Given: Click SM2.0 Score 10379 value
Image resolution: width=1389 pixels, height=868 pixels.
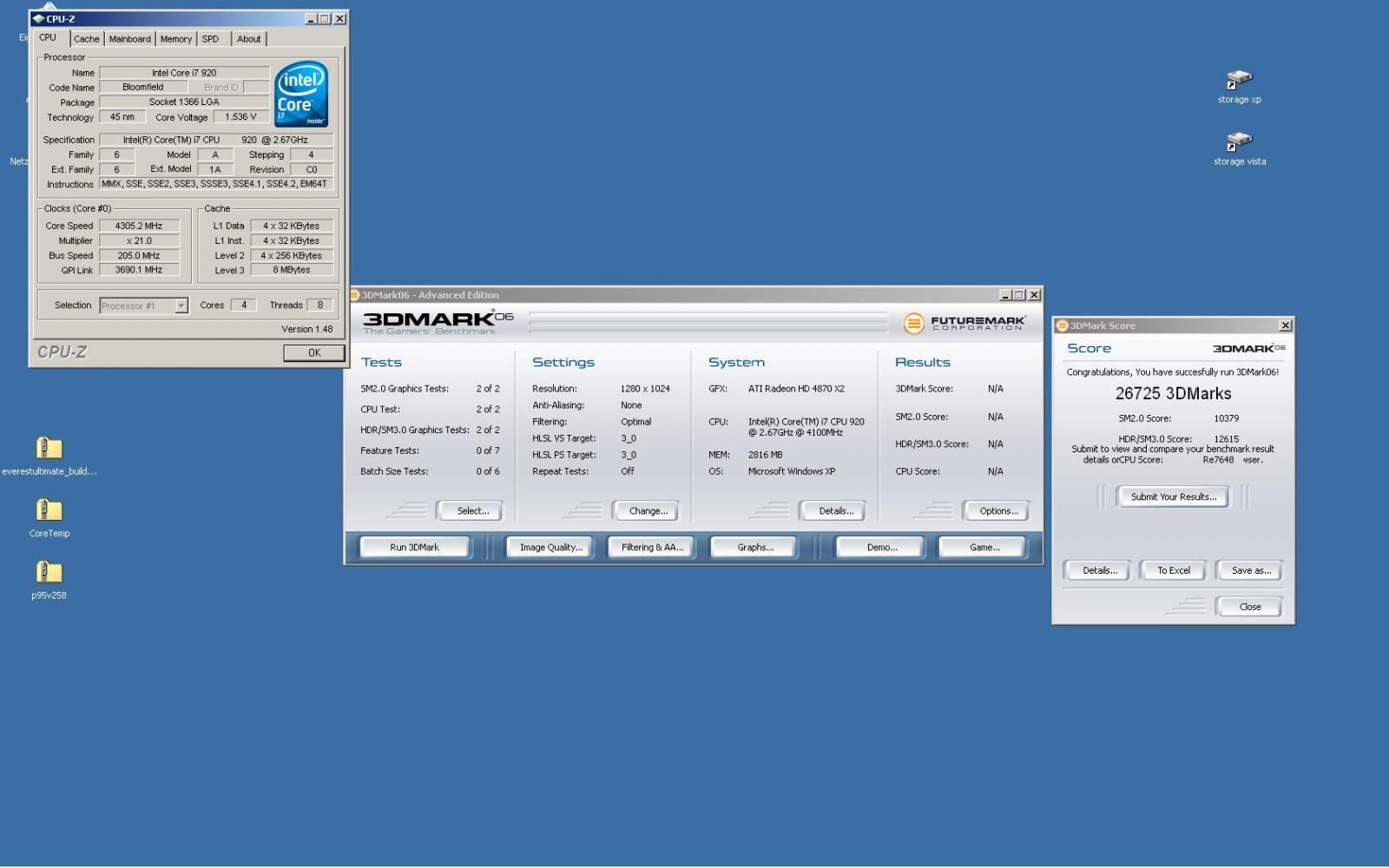Looking at the screenshot, I should (1226, 418).
